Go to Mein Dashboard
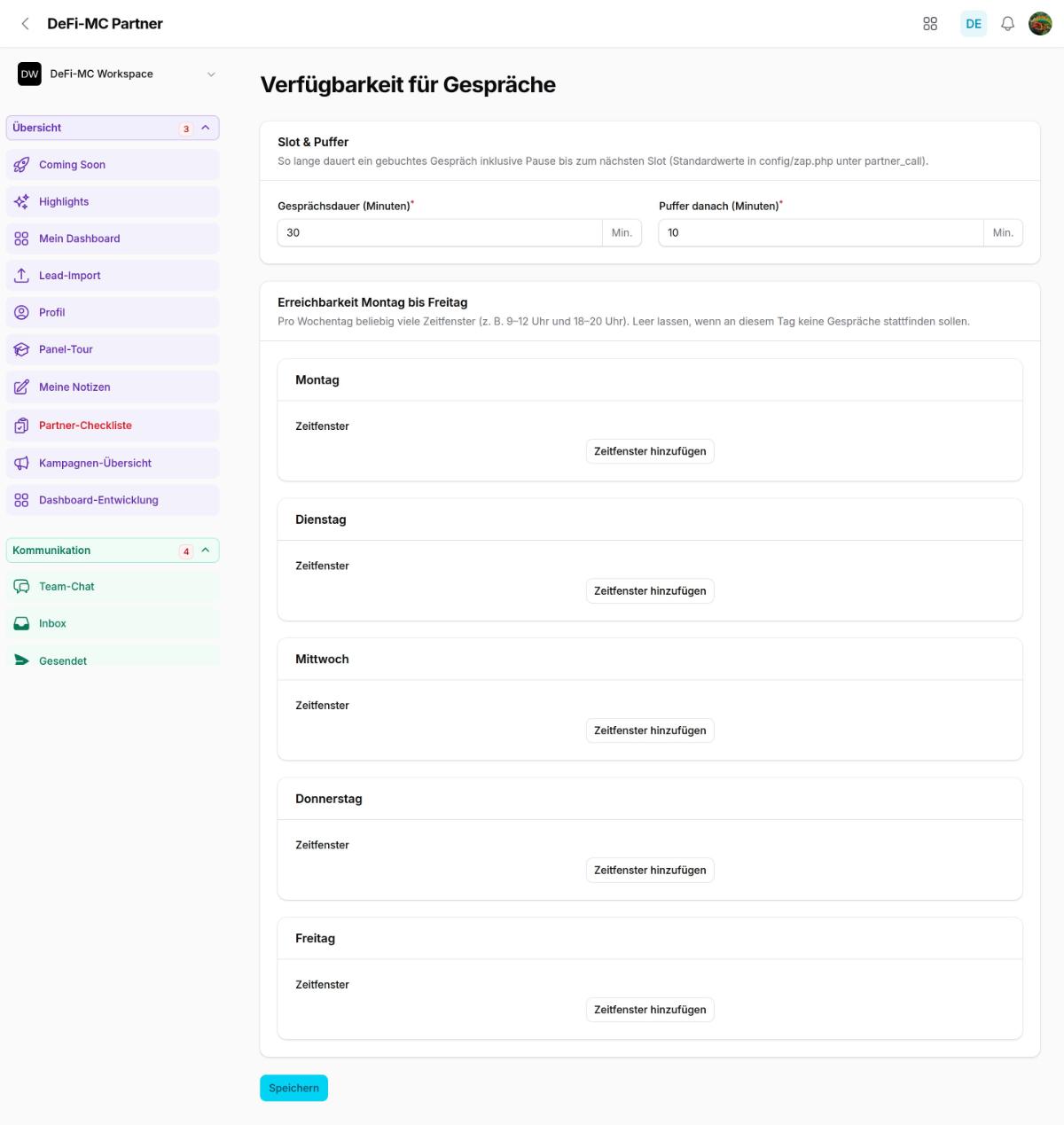Screen dimensions: 1064x1125 [x=113, y=238]
